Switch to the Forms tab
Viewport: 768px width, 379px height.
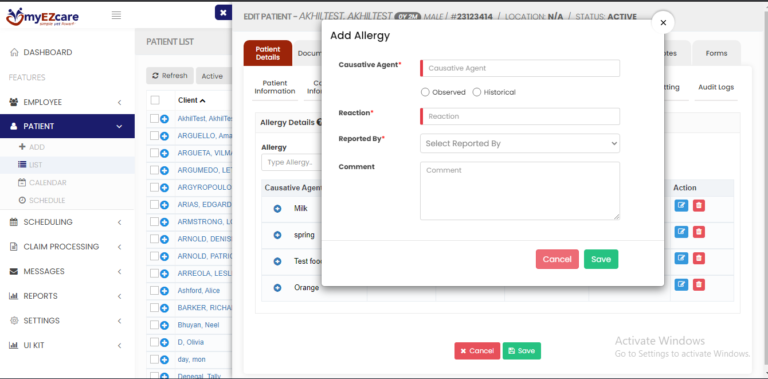click(716, 53)
